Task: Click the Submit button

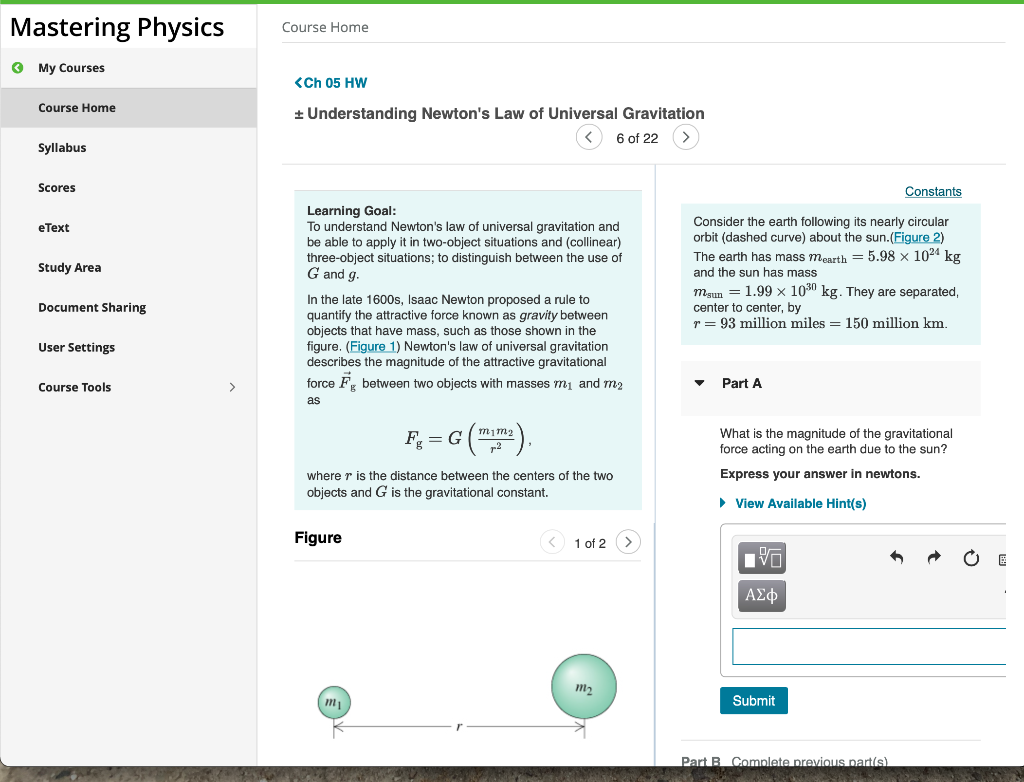Action: pos(753,700)
